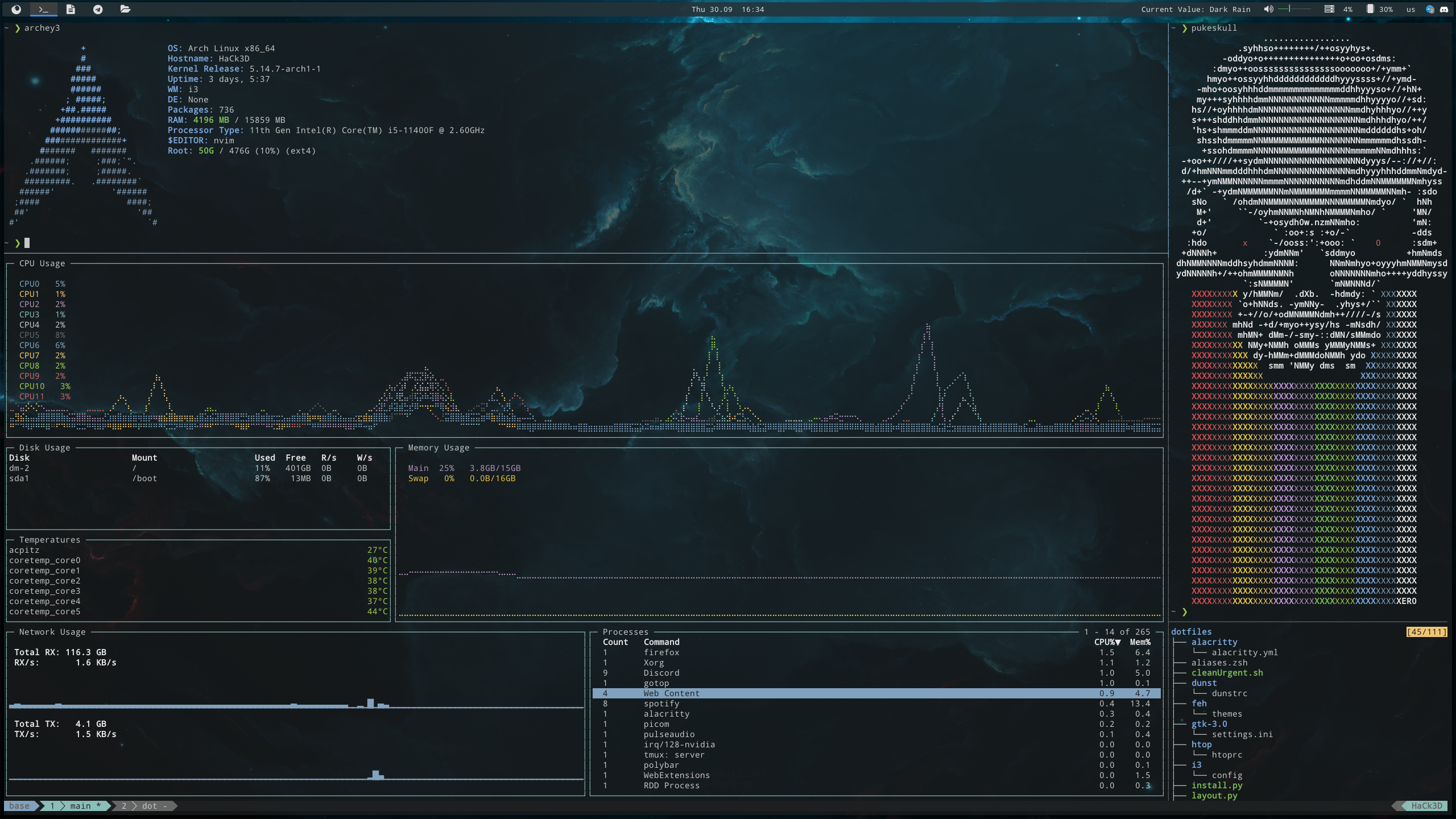
Task: Click the RAM chip memory icon in polybar
Action: [x=1370, y=9]
